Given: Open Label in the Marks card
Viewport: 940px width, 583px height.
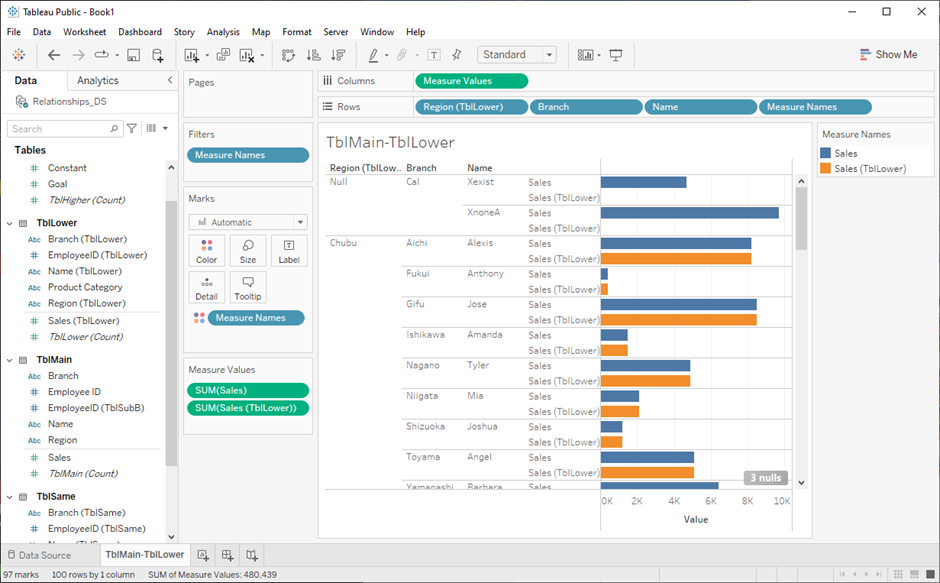Looking at the screenshot, I should coord(289,251).
